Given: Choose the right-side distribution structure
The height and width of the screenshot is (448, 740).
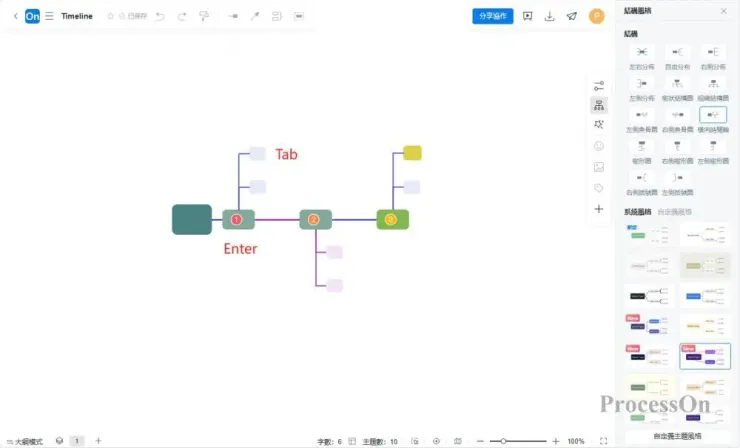Looking at the screenshot, I should 713,57.
